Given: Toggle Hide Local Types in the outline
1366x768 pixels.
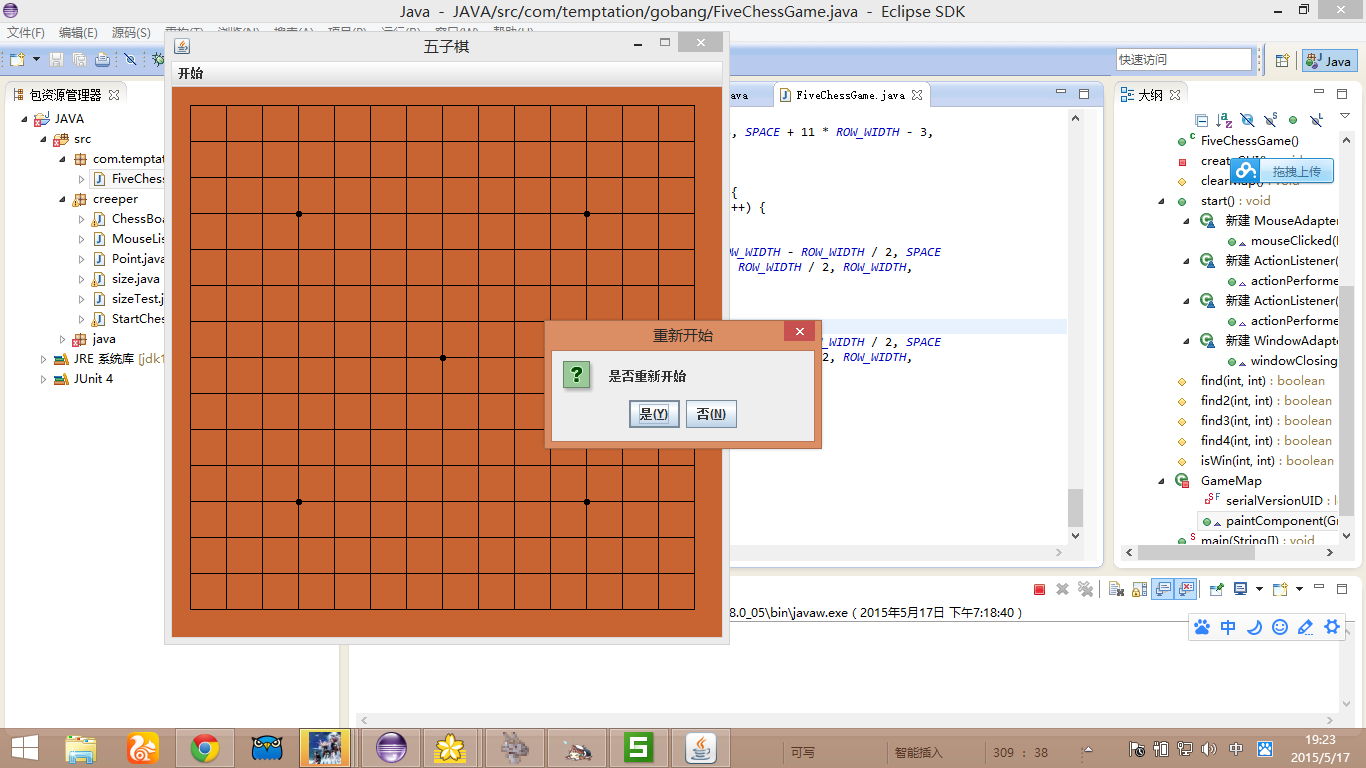Looking at the screenshot, I should tap(1316, 120).
